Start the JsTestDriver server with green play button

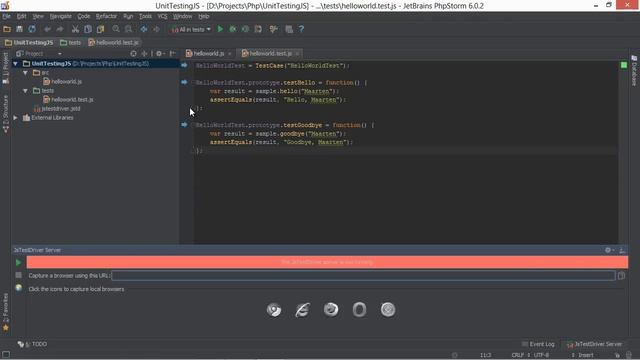[x=18, y=262]
